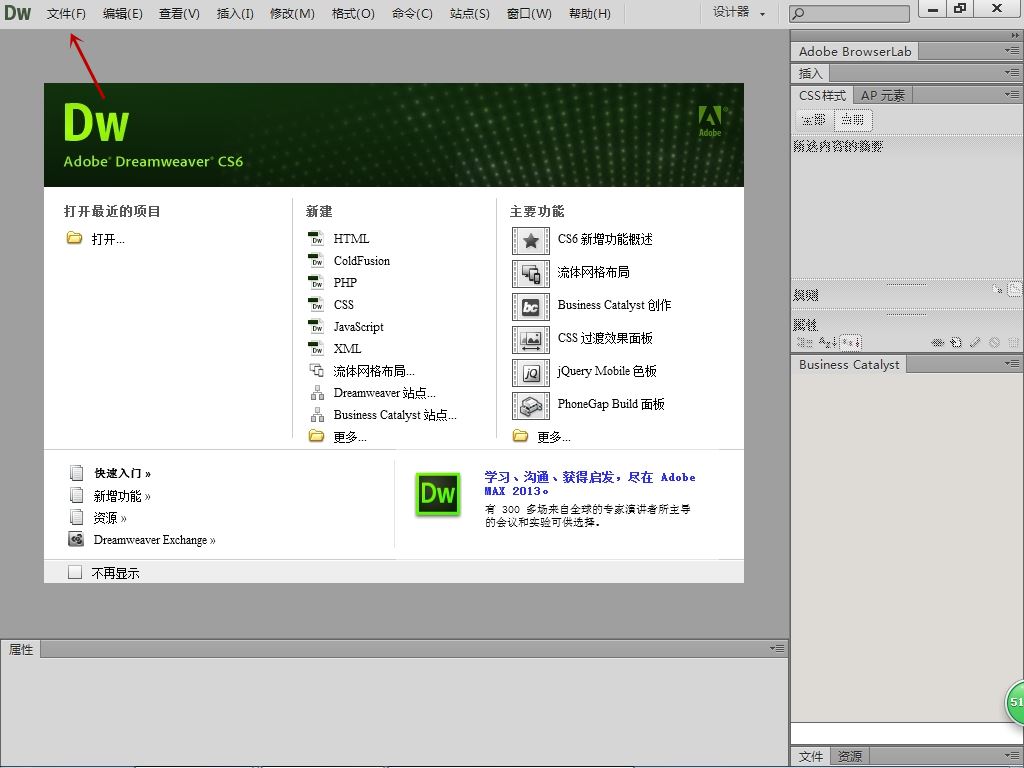This screenshot has height=768, width=1024.
Task: Open Adobe BrowserLab panel options menu
Action: pos(1012,51)
